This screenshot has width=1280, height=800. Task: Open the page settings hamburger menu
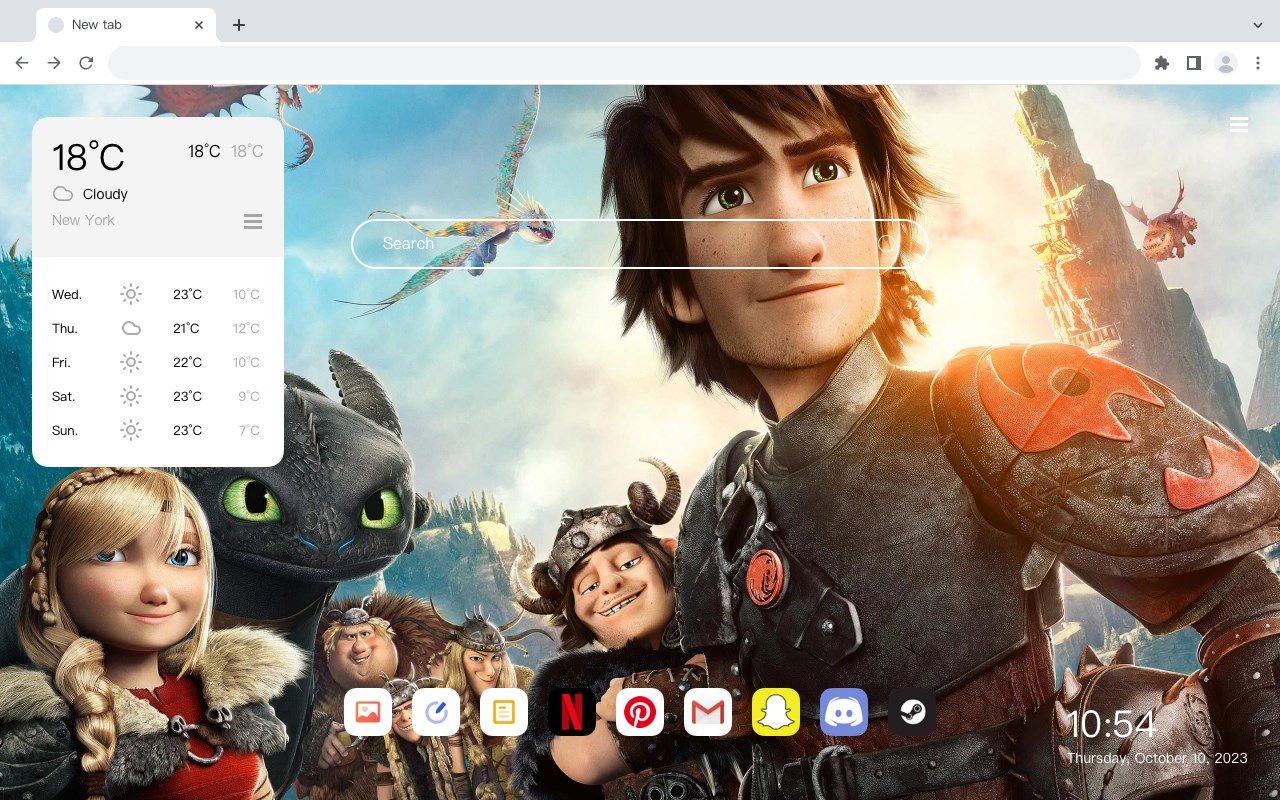(1239, 124)
